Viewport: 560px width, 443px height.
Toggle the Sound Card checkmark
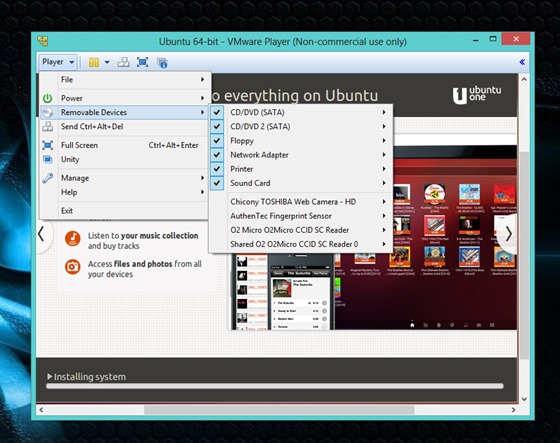pos(217,183)
